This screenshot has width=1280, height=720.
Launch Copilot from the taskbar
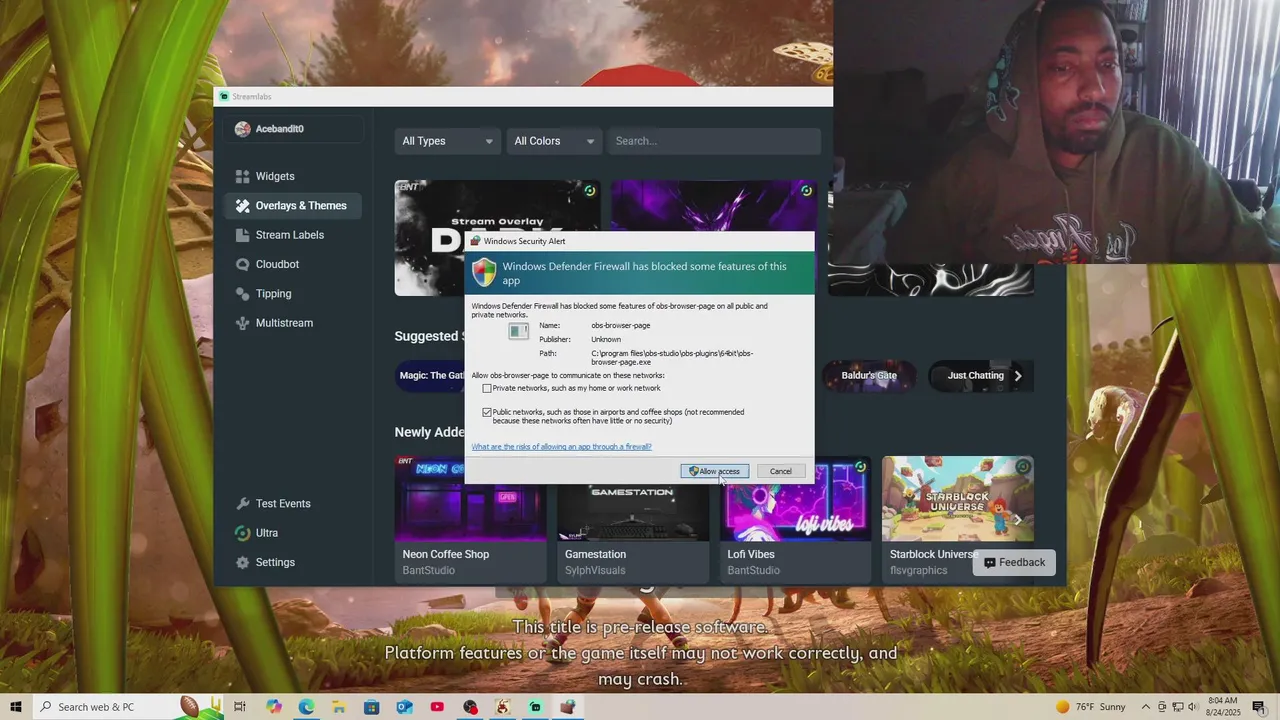tap(274, 707)
